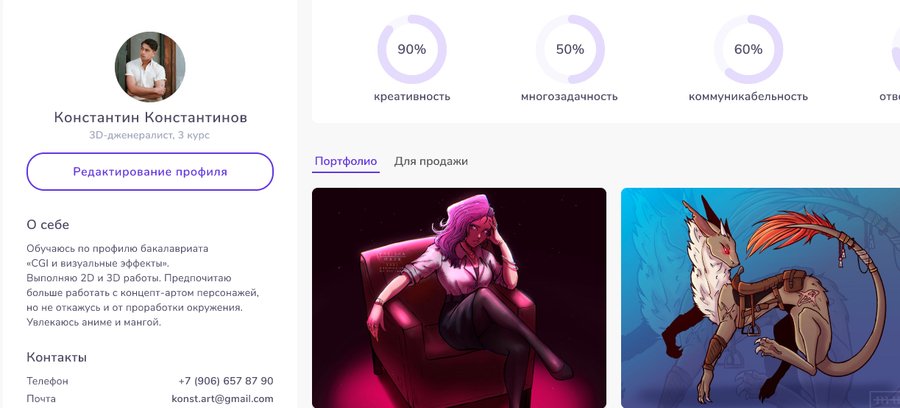This screenshot has width=900, height=408.
Task: Click the 3D-дженералист, 3 курс subtitle
Action: point(149,135)
